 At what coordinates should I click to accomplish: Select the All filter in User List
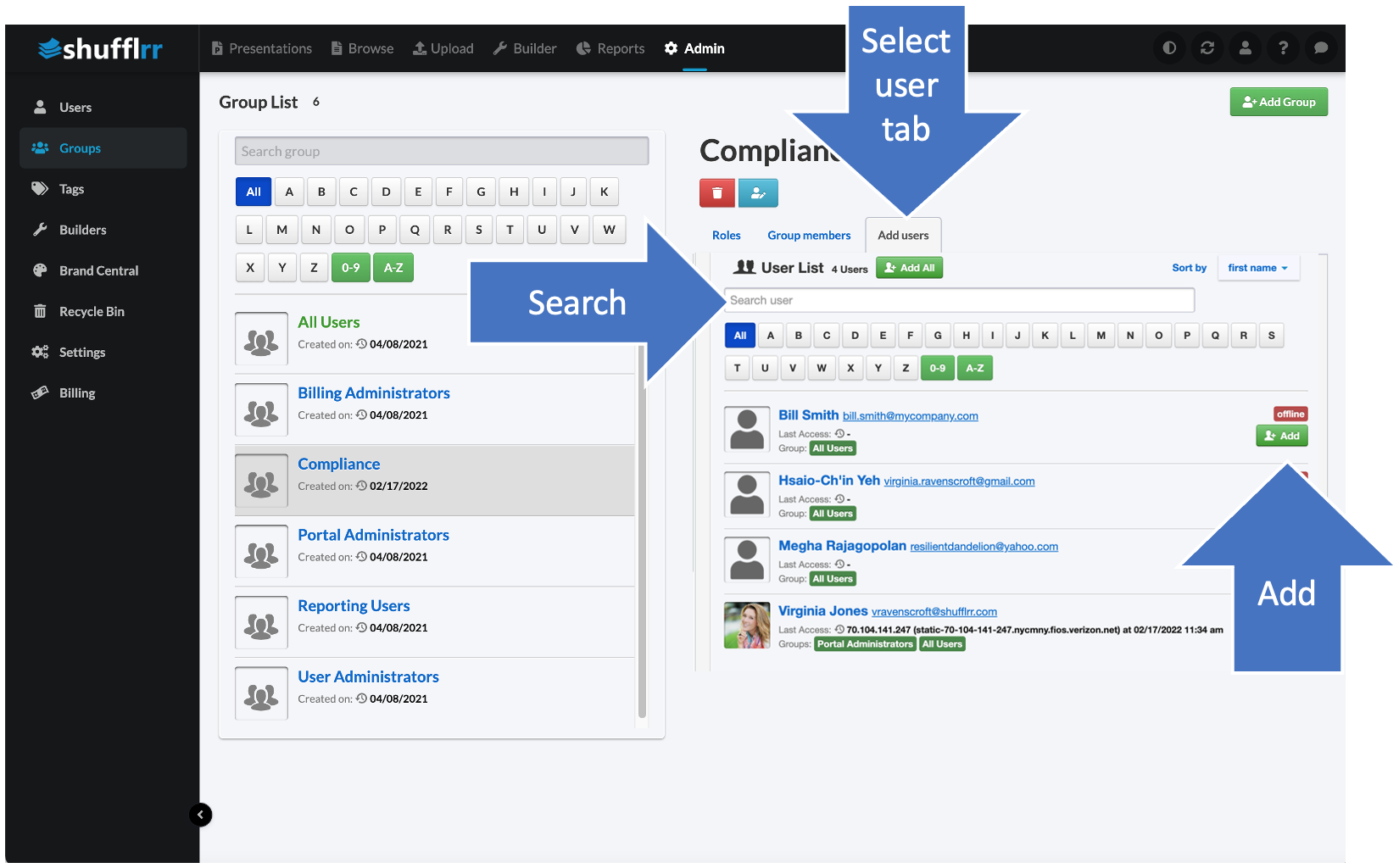(740, 336)
